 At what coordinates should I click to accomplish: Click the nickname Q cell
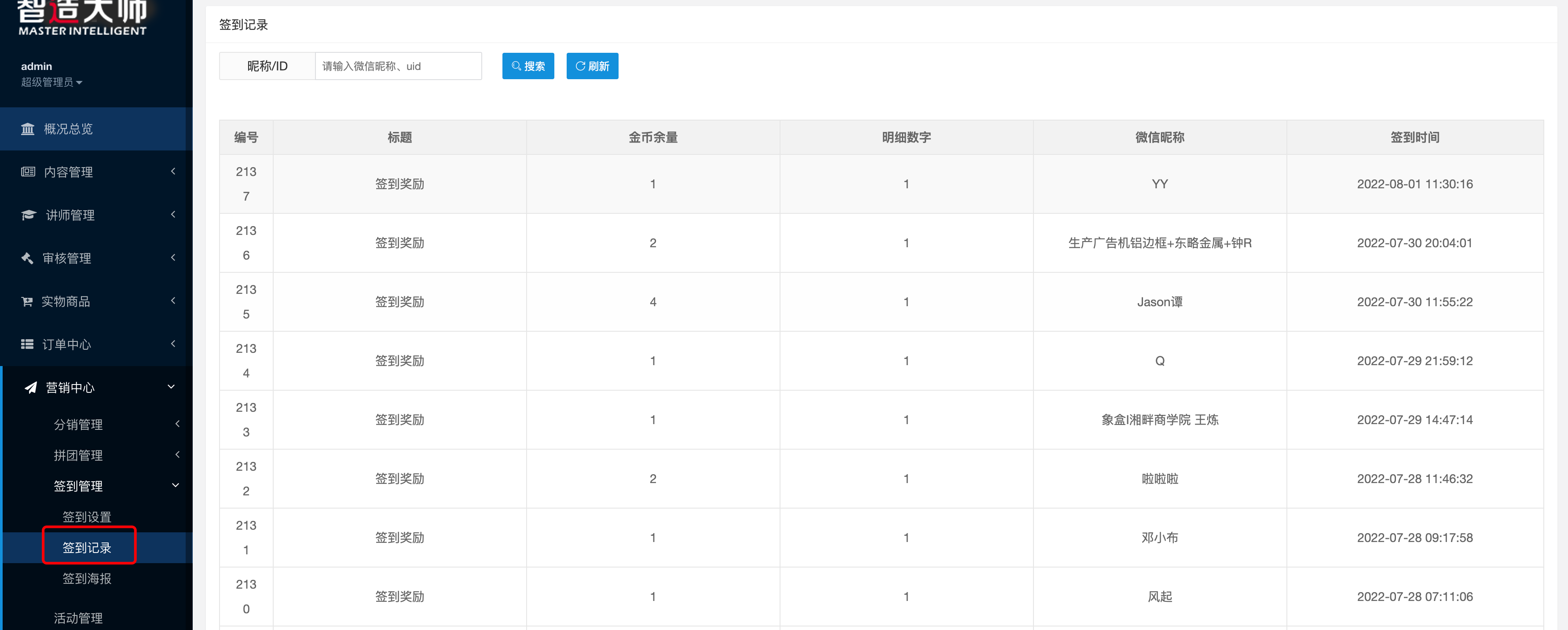[1160, 361]
